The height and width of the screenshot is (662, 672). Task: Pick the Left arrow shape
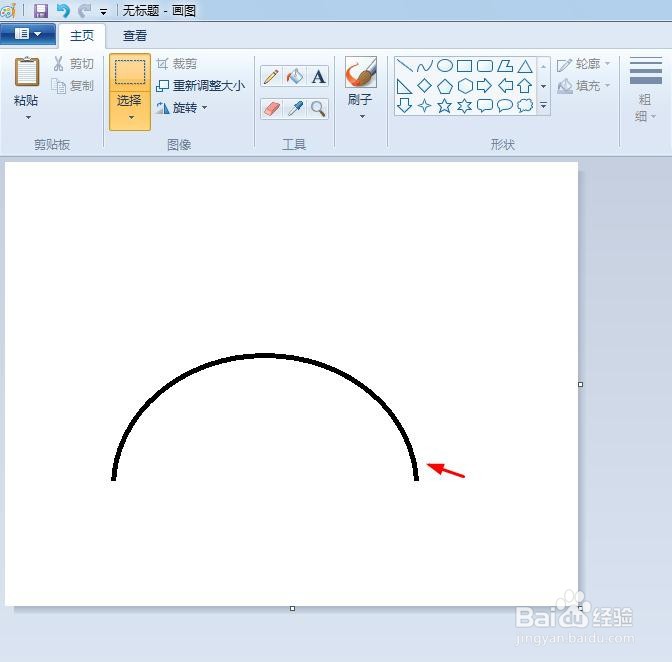coord(505,86)
